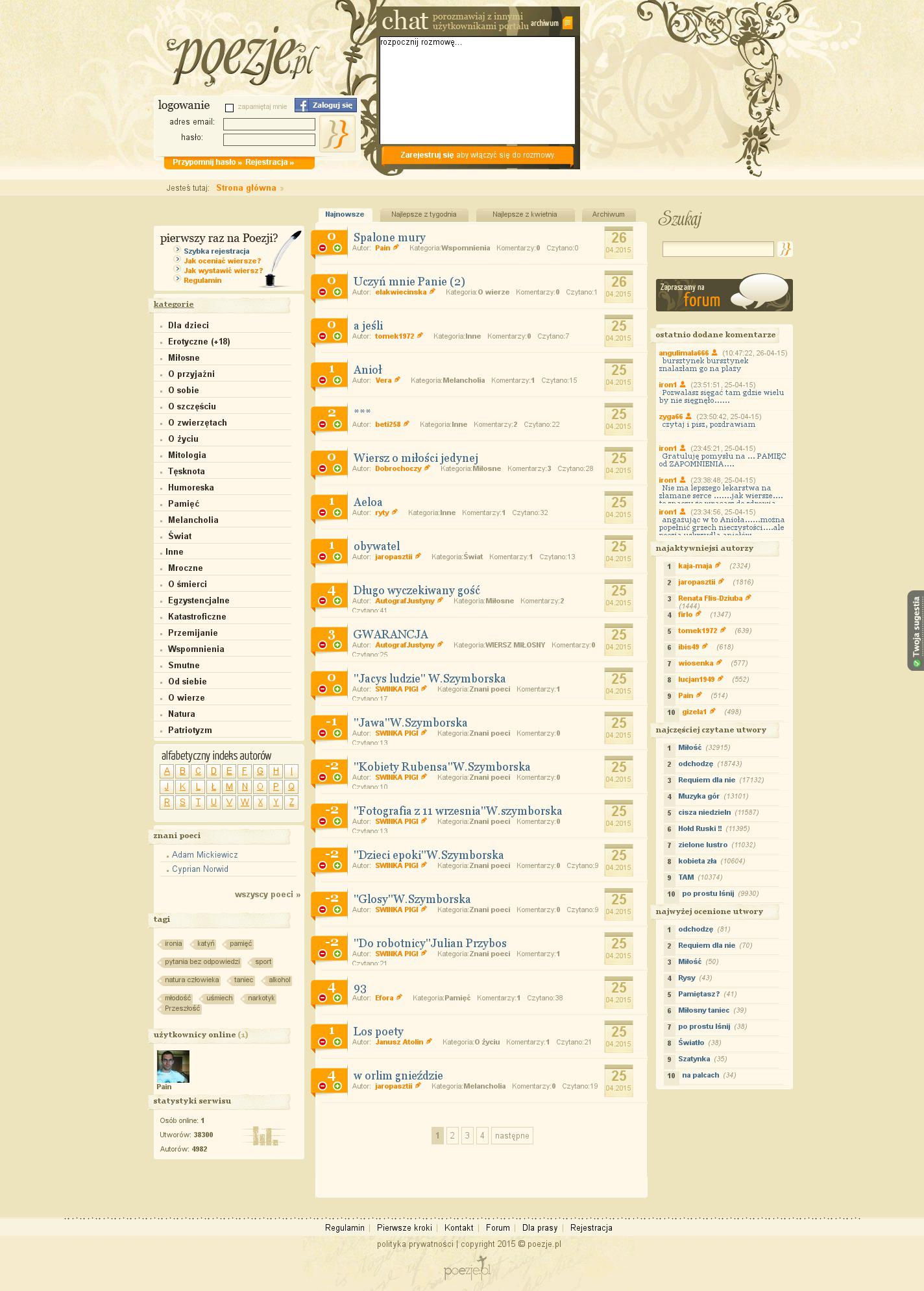Open the 'Twoja sugestia' side tab
Image resolution: width=924 pixels, height=1291 pixels.
pyautogui.click(x=916, y=630)
